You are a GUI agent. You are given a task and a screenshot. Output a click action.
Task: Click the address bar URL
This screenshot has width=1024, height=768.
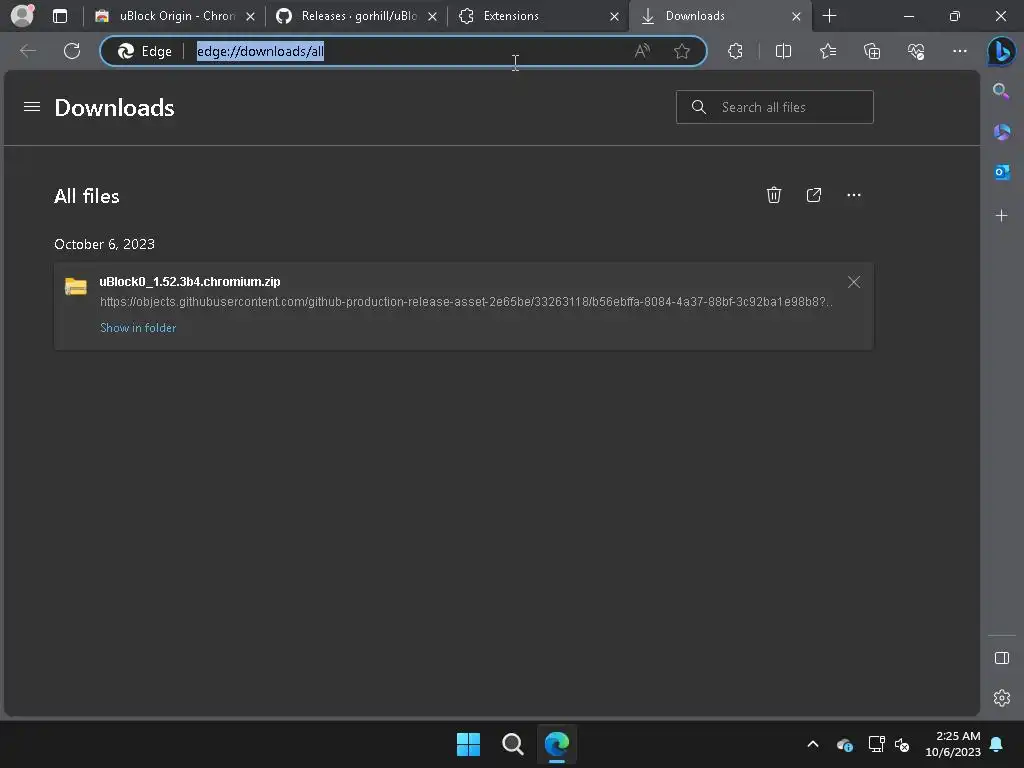(261, 51)
